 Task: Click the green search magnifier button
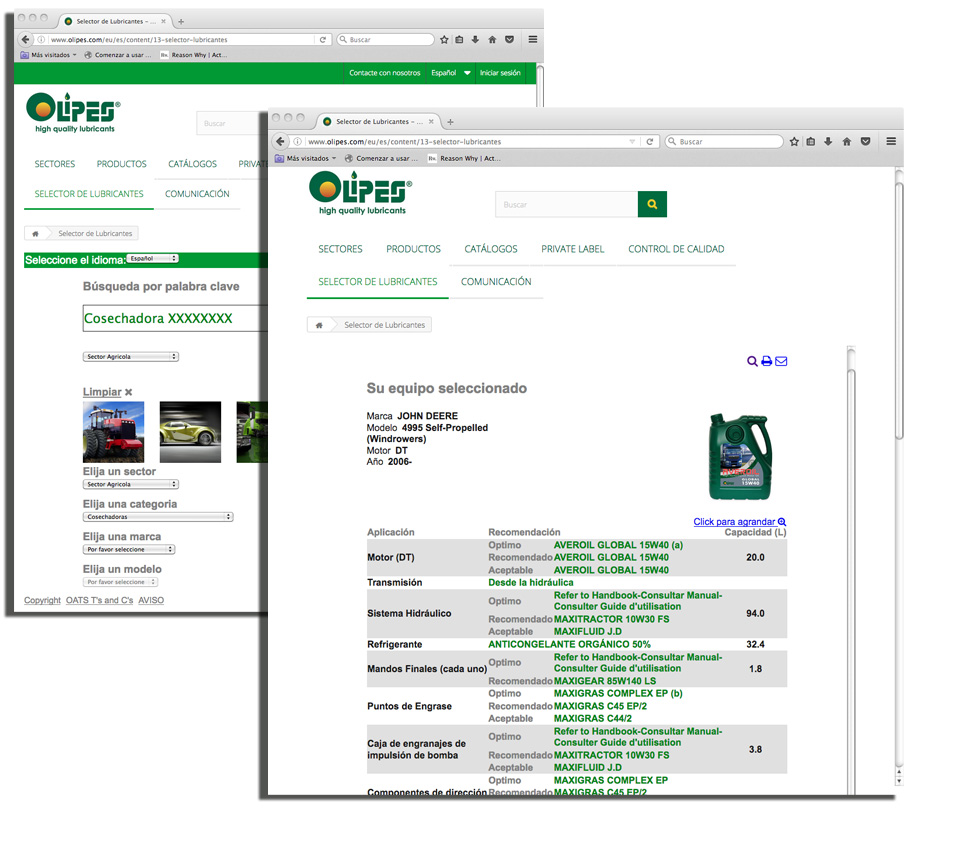point(652,204)
